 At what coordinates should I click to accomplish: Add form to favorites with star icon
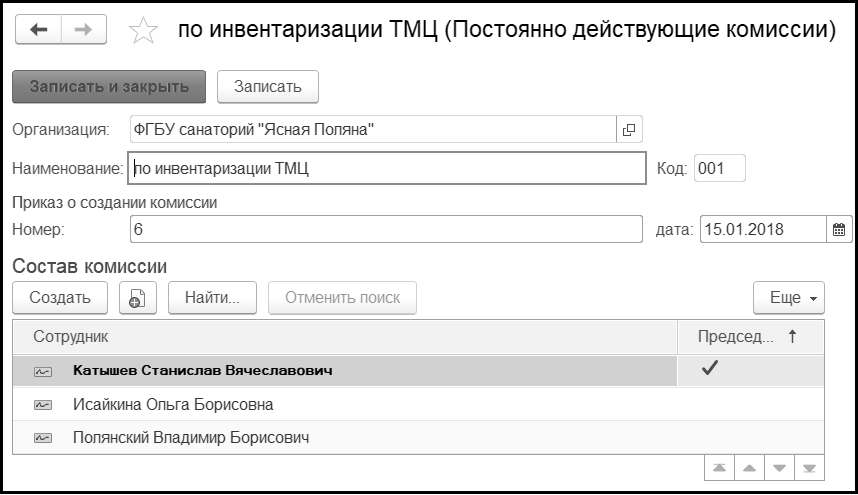coord(144,31)
